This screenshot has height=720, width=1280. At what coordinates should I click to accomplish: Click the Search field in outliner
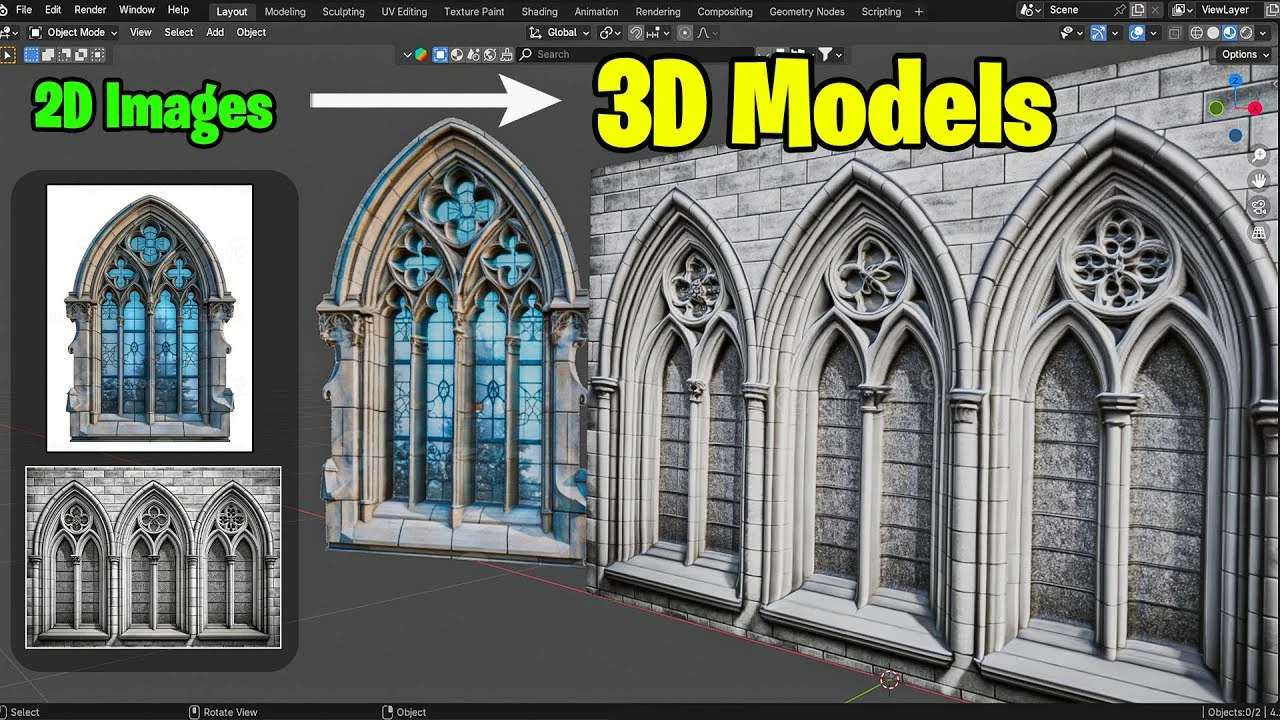635,54
